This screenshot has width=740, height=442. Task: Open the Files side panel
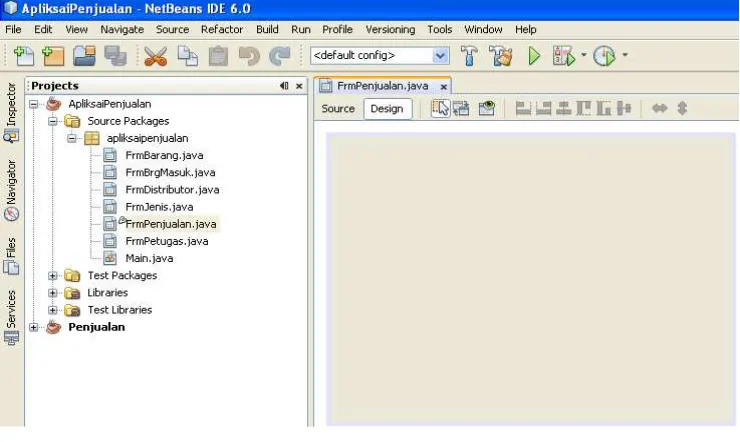tap(11, 256)
